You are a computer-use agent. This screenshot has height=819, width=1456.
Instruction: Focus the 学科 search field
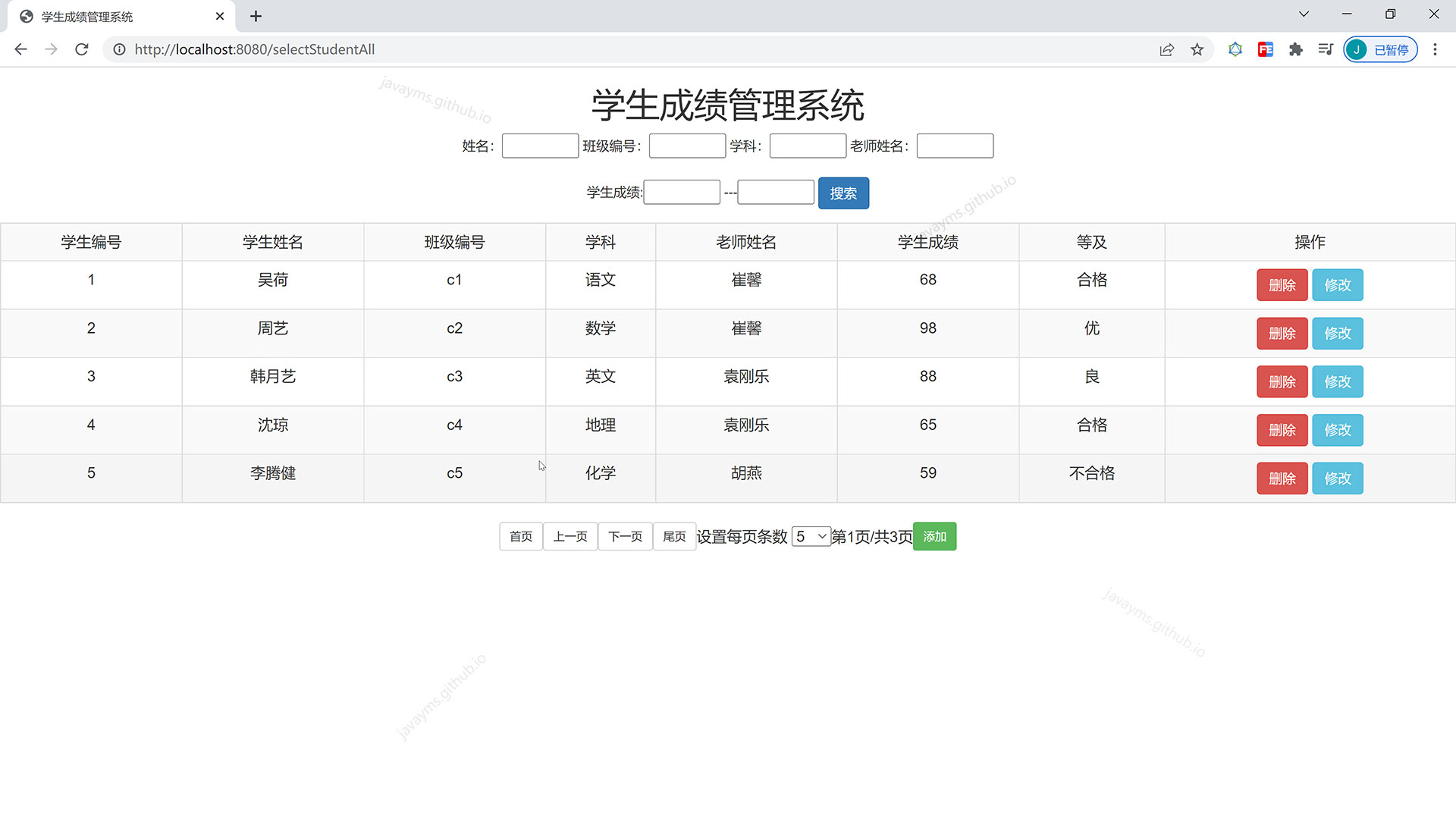tap(808, 146)
